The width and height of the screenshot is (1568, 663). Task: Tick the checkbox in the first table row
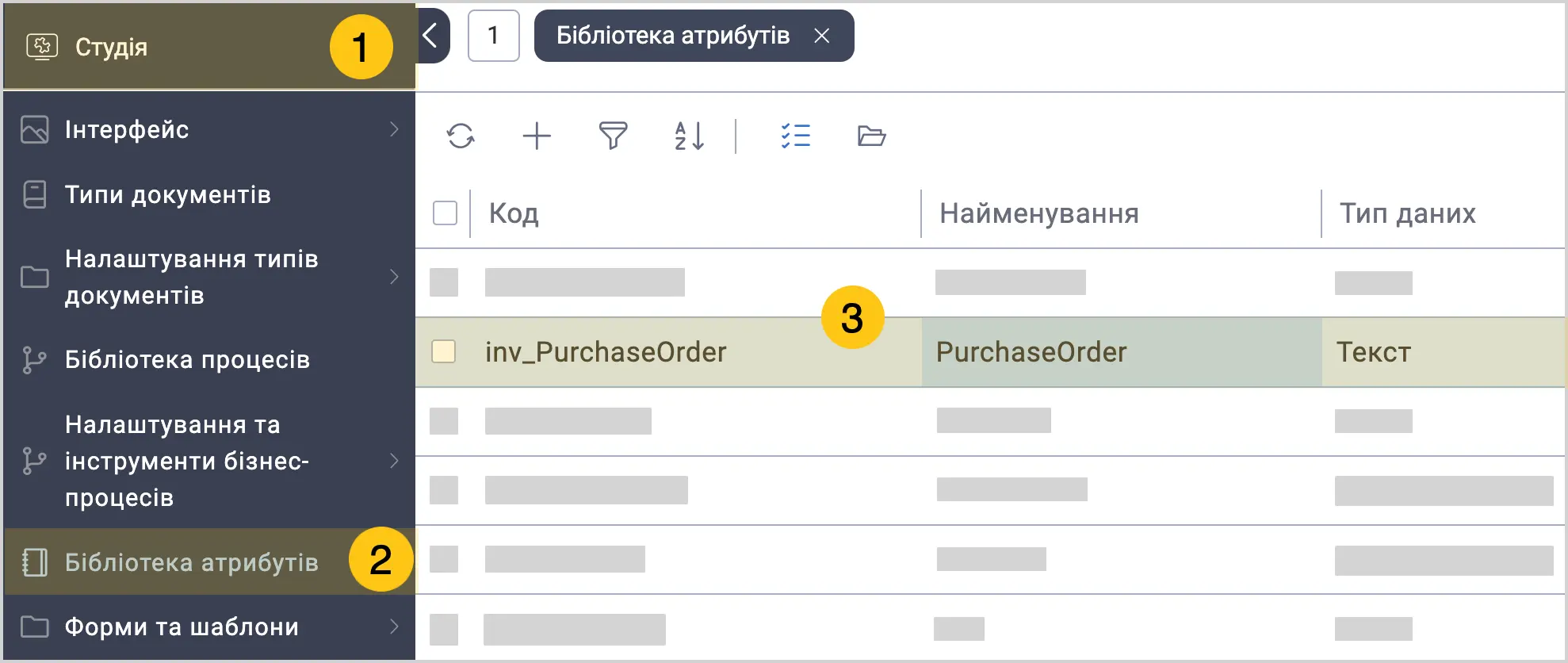444,282
